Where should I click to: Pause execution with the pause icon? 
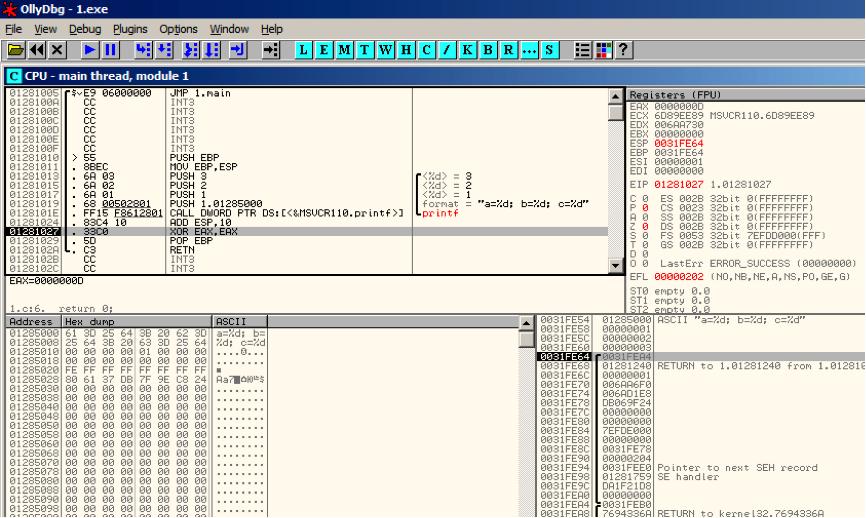pyautogui.click(x=110, y=50)
